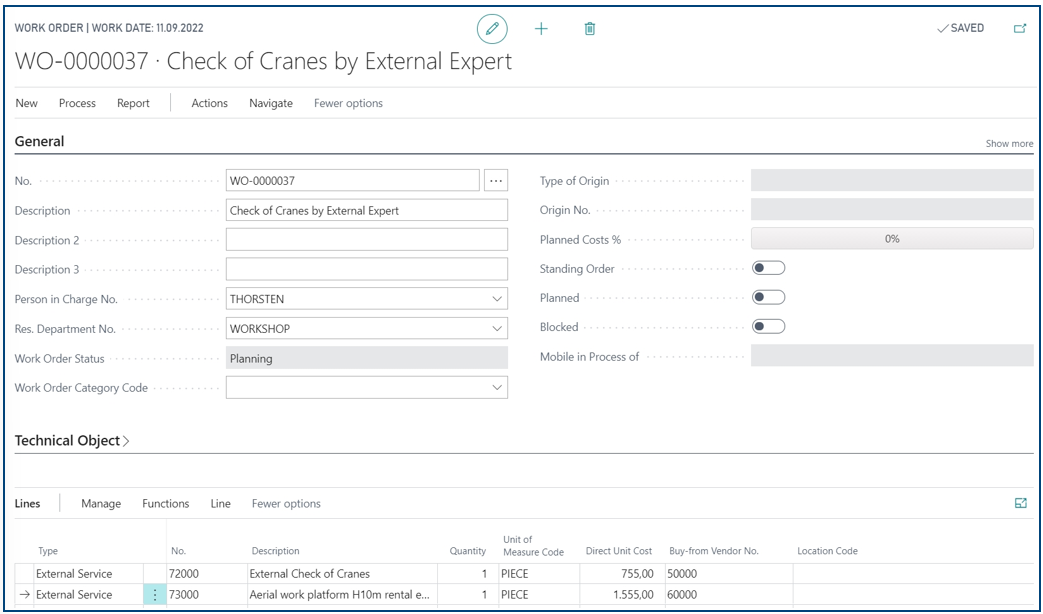Viewport: 1043px width, 614px height.
Task: Open the Navigate menu
Action: coord(271,103)
